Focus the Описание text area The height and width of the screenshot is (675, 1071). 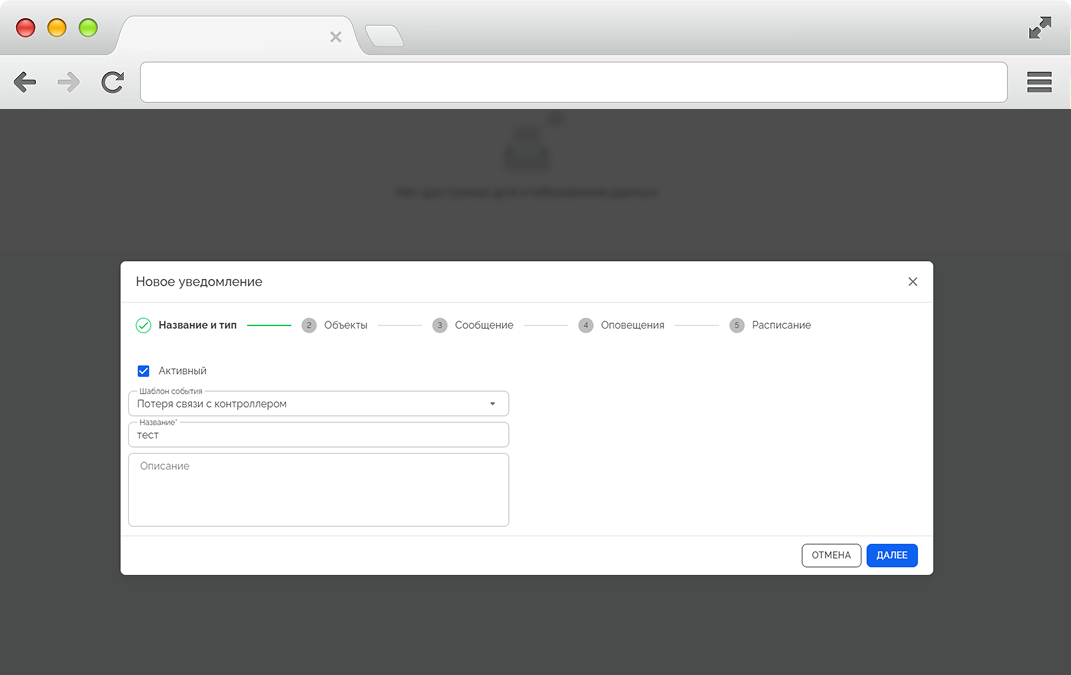click(318, 490)
